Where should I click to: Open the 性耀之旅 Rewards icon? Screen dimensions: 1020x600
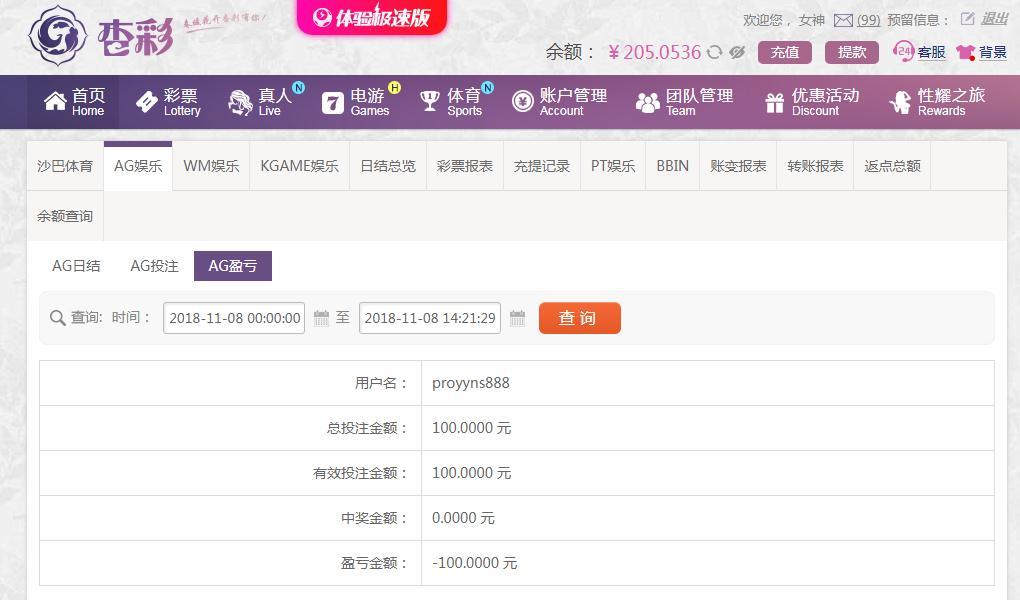pos(900,102)
